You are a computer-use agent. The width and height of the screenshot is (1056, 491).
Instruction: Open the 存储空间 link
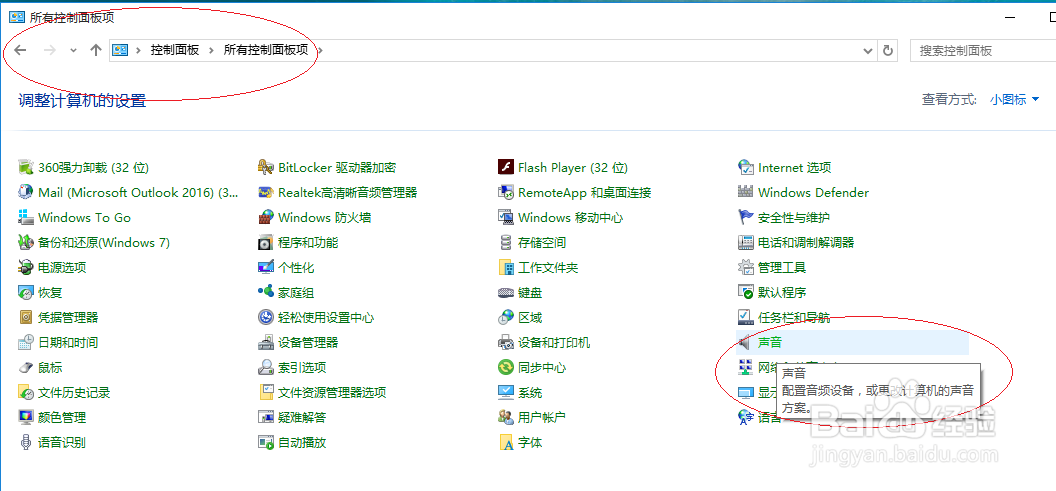pyautogui.click(x=541, y=242)
